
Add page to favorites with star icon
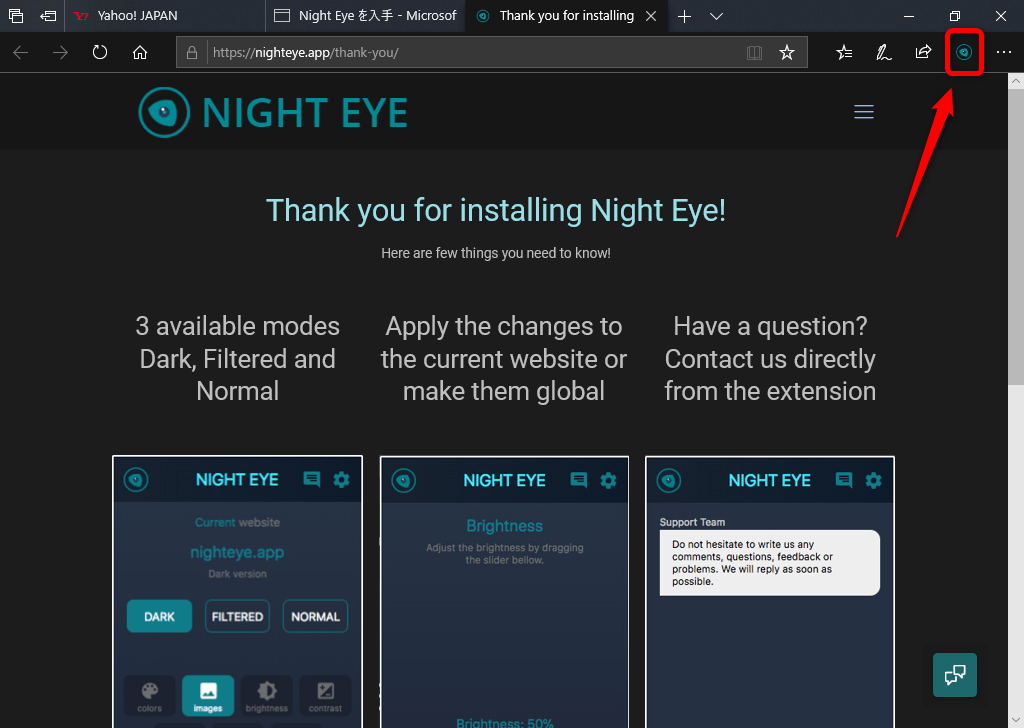coord(787,53)
